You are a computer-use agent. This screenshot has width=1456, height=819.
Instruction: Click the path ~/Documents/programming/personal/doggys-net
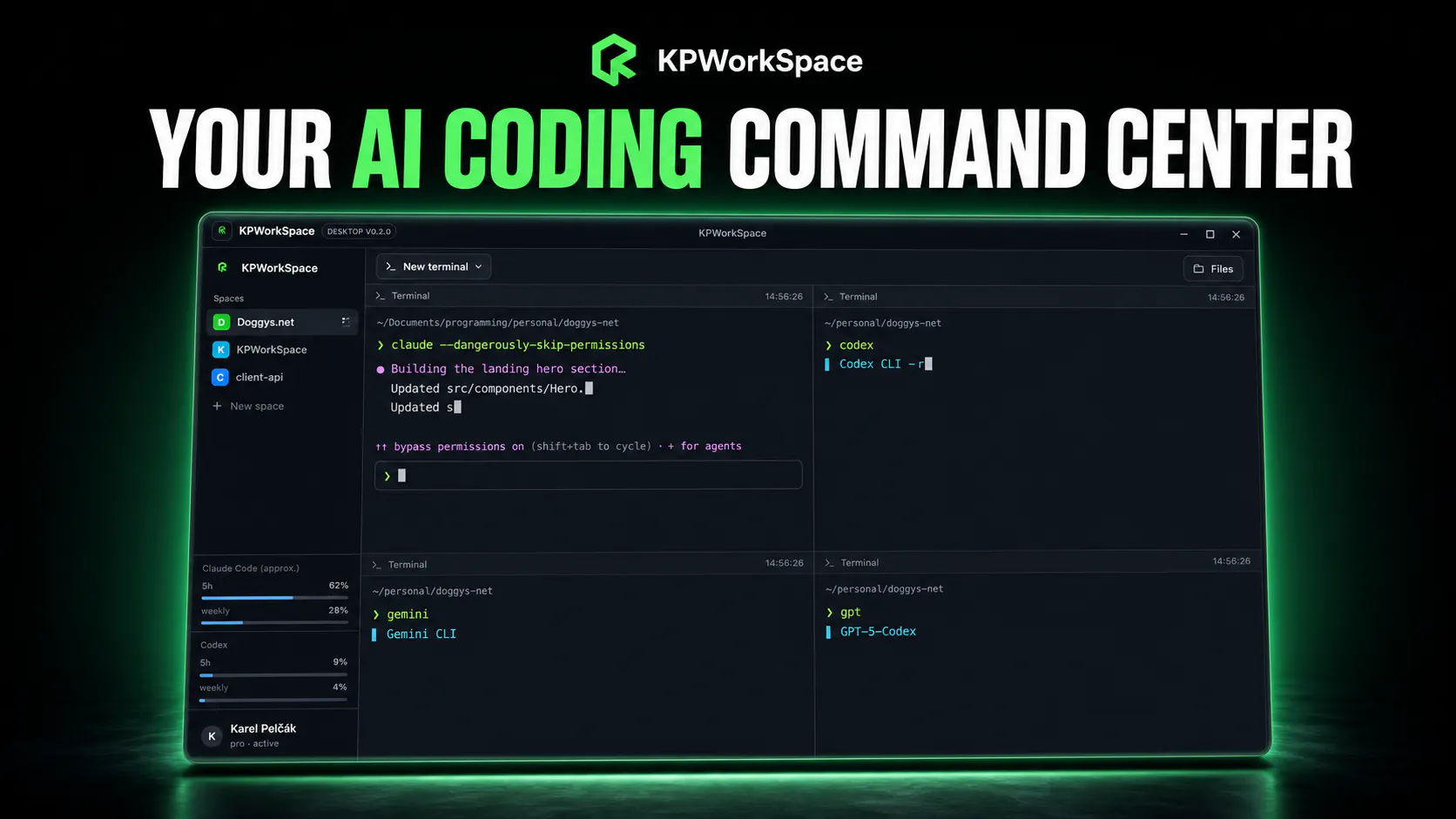(497, 323)
